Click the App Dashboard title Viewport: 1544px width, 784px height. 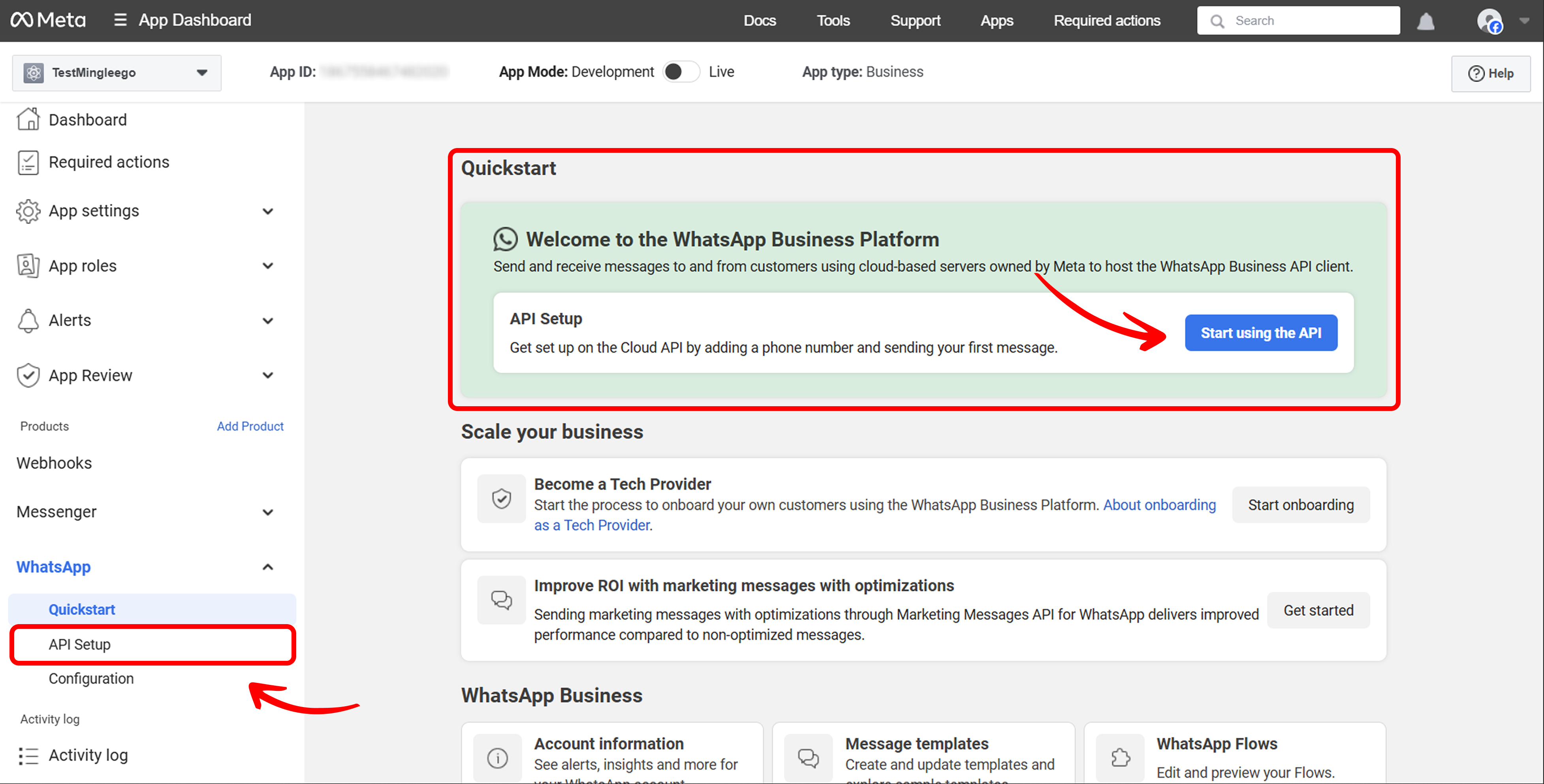point(195,21)
